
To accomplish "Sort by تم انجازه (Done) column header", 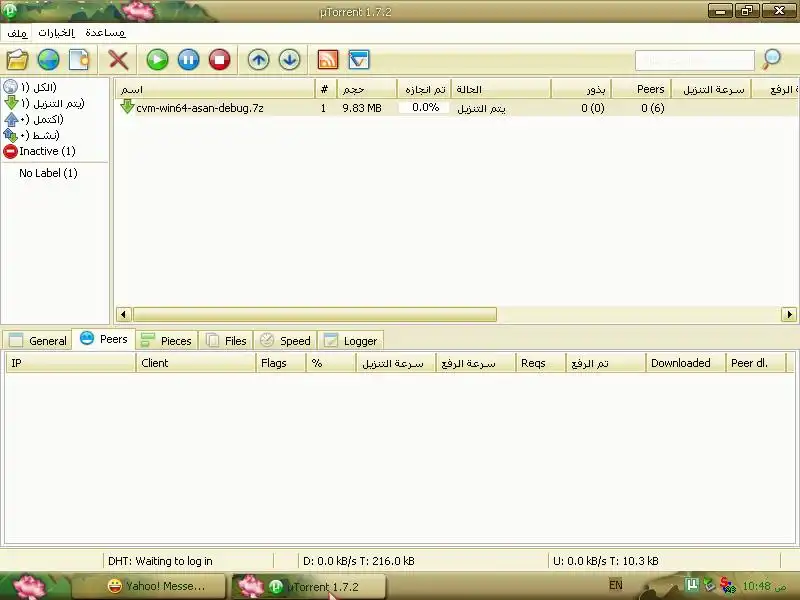I will coord(424,89).
